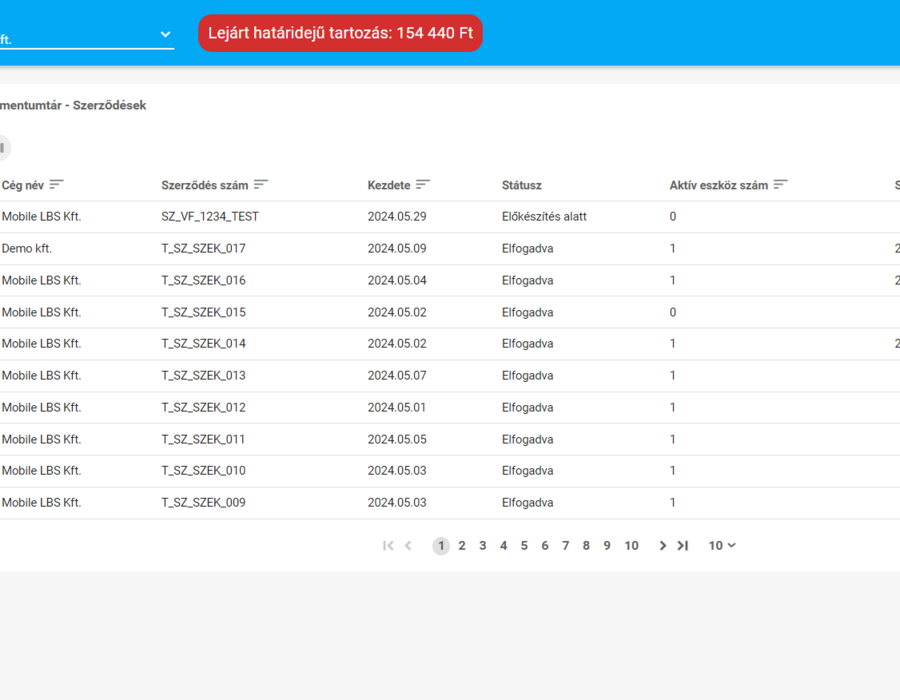Screen dimensions: 900x700
Task: Click start date 2024.05.04
Action: point(397,281)
